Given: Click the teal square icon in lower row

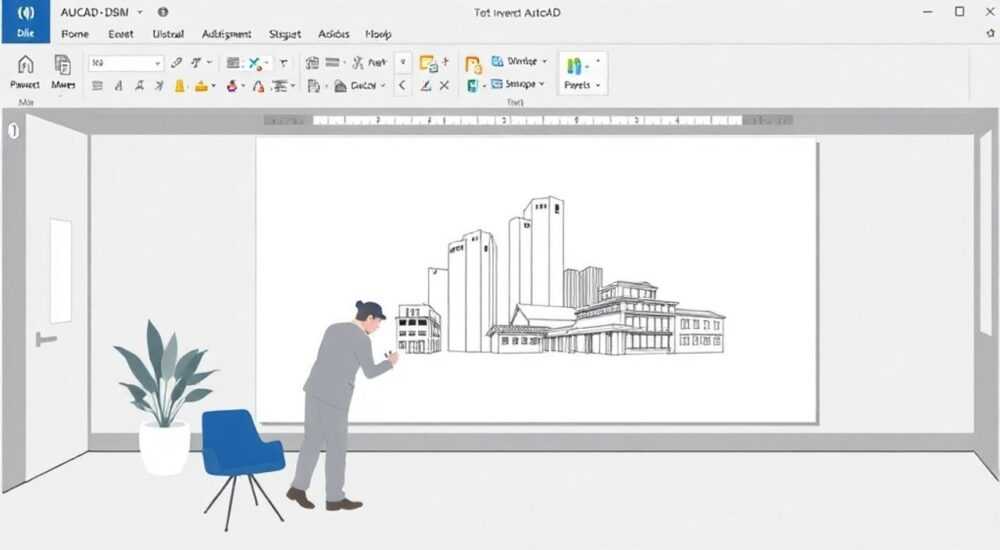Looking at the screenshot, I should 473,85.
